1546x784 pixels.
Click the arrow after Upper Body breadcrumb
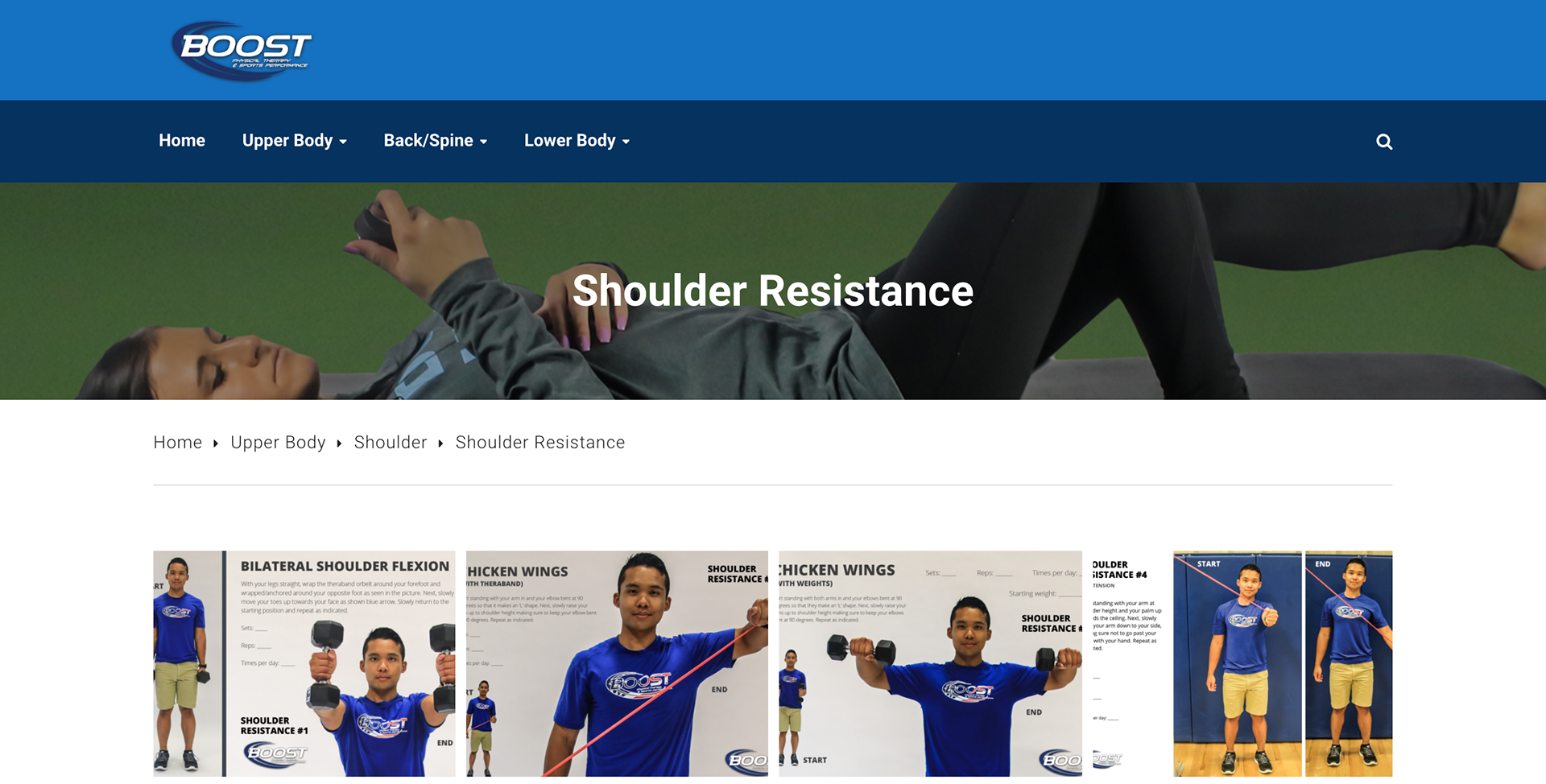point(339,444)
